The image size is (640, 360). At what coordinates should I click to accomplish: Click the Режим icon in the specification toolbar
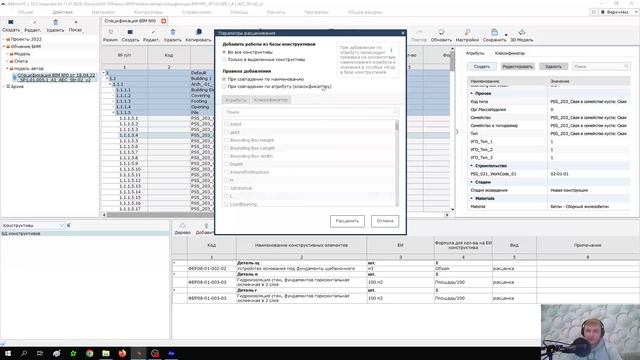(x=110, y=32)
